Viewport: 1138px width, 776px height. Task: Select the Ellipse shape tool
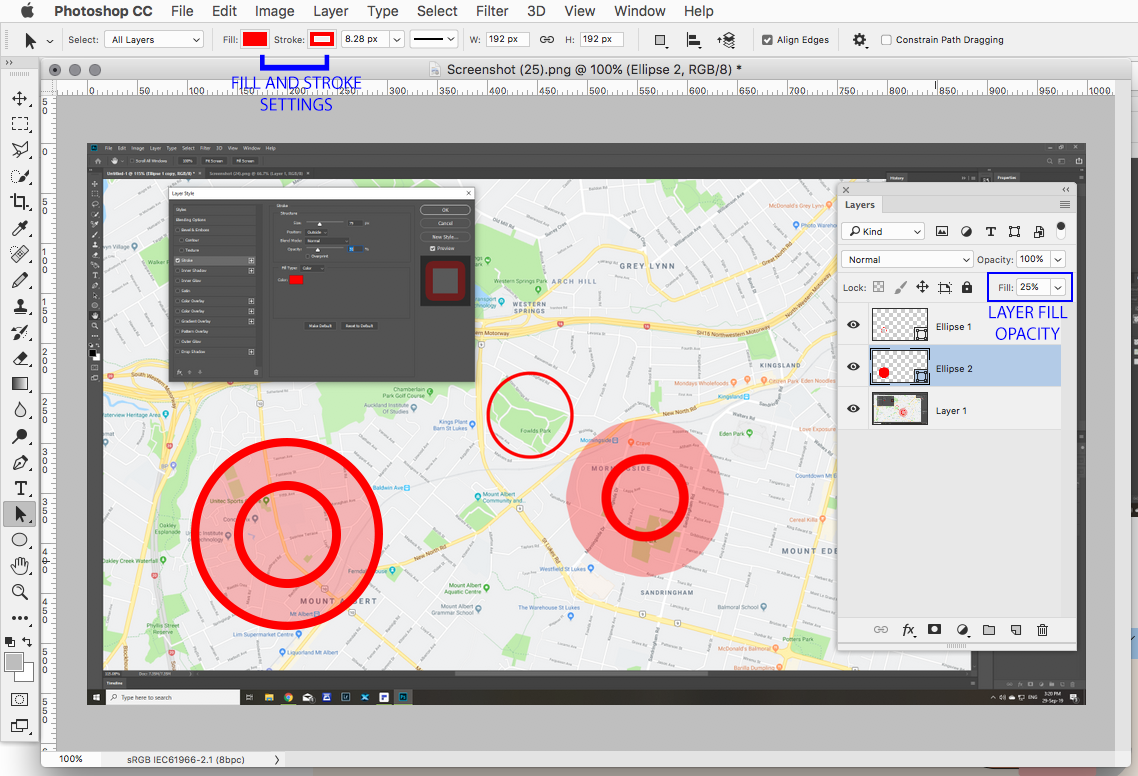click(19, 540)
